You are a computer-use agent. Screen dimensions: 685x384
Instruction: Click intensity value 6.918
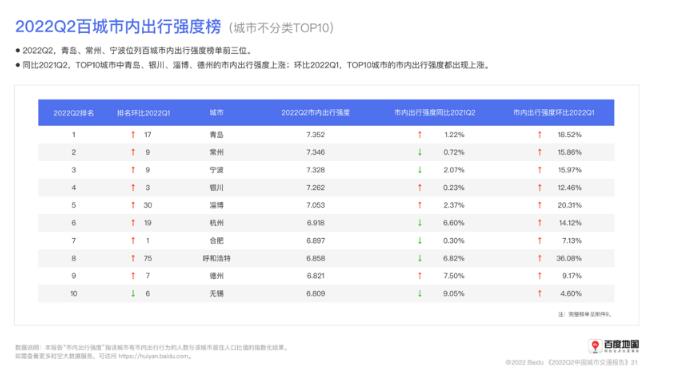pyautogui.click(x=315, y=223)
